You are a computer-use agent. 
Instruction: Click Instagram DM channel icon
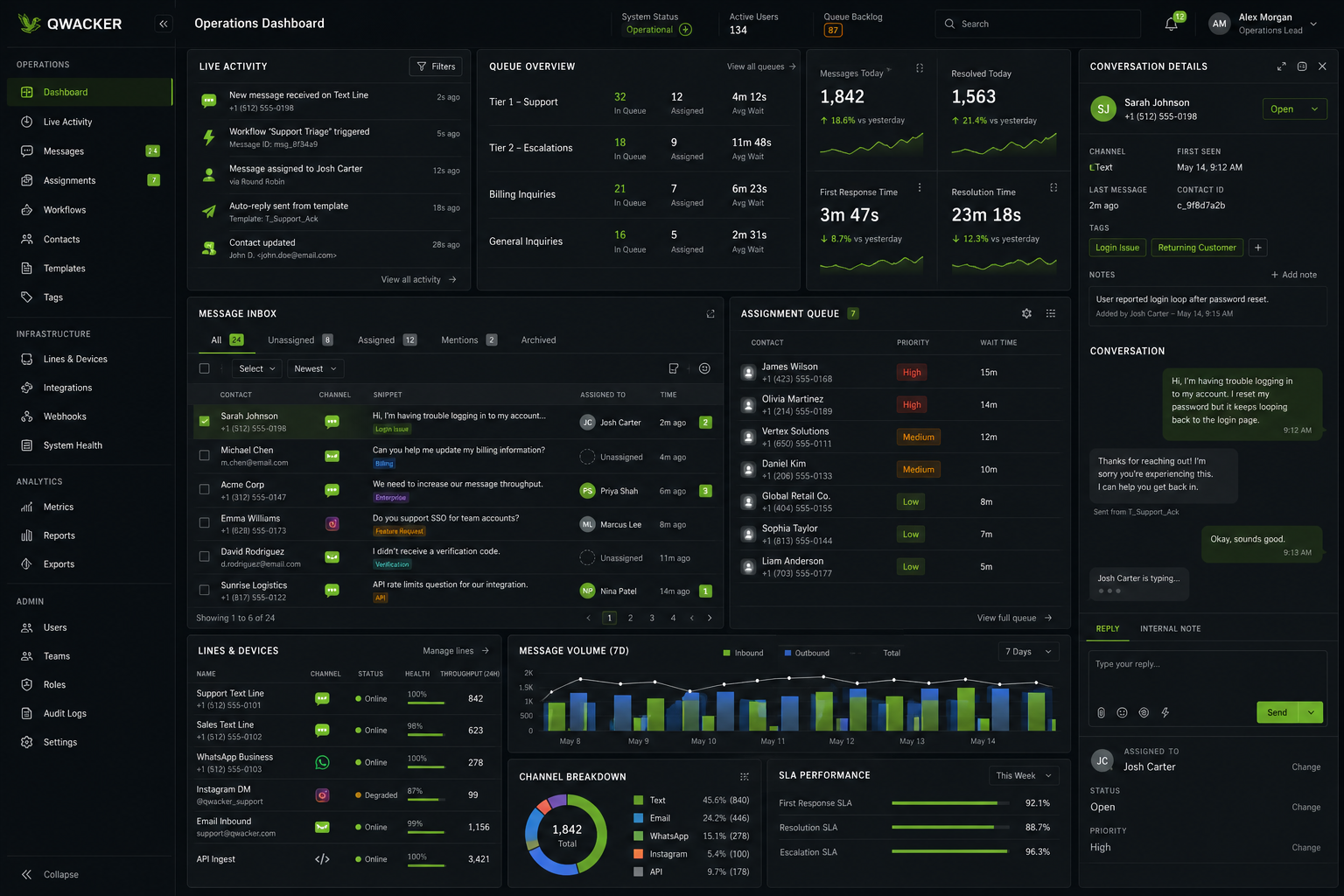[x=322, y=795]
